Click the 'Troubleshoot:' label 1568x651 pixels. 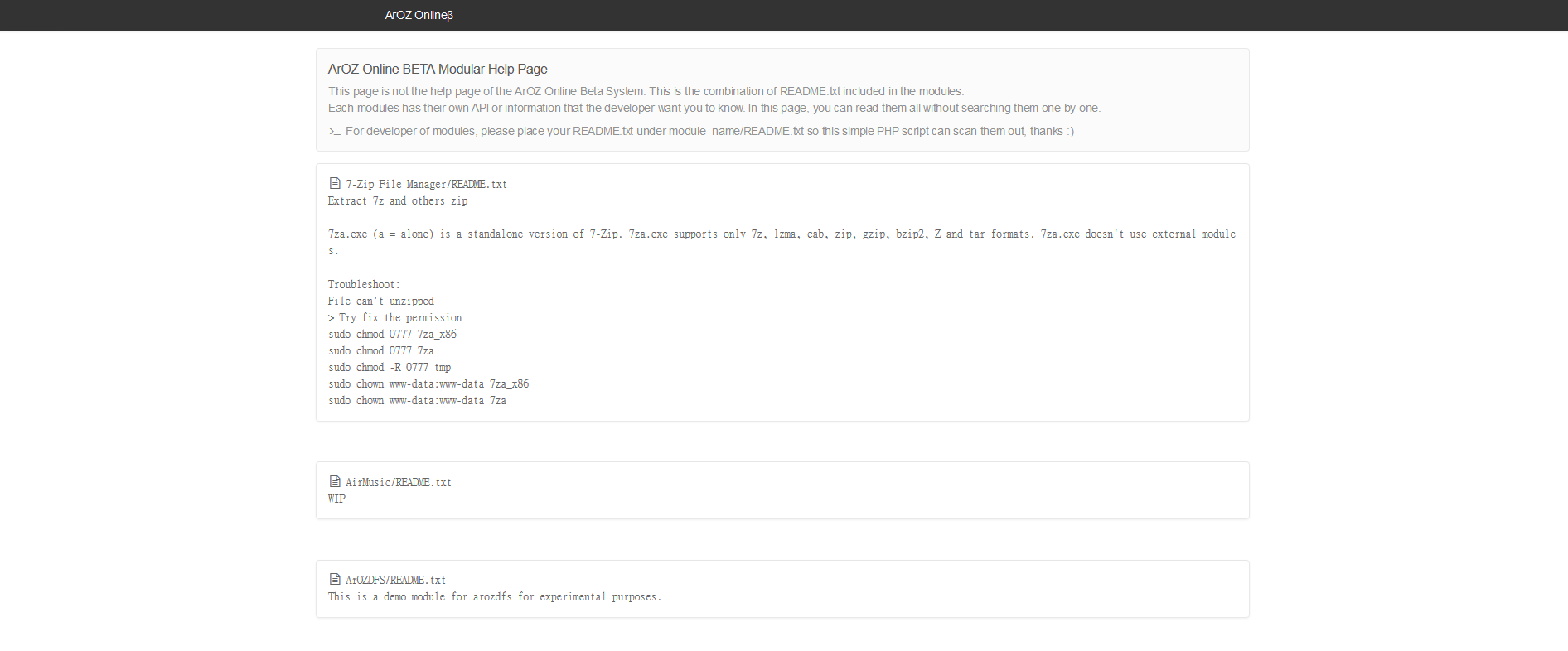364,285
